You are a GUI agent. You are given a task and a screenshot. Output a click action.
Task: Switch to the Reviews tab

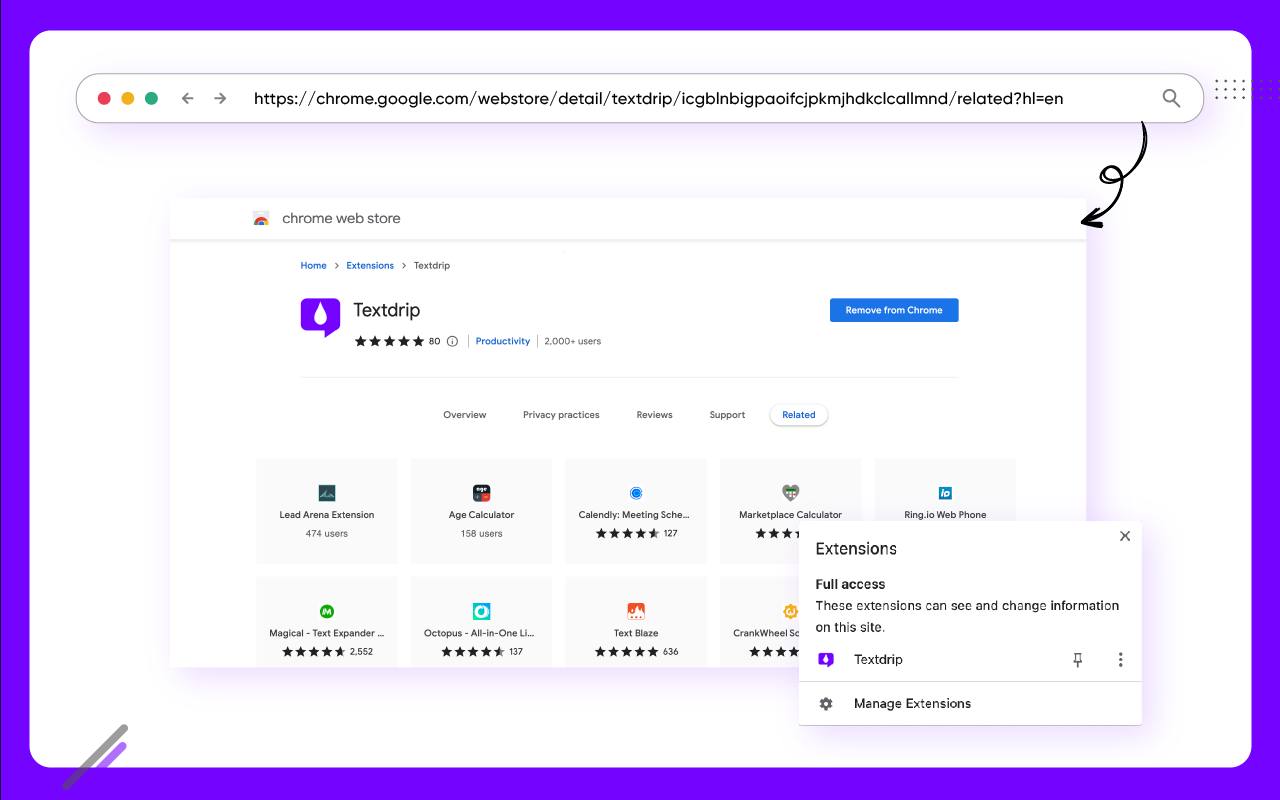point(654,414)
